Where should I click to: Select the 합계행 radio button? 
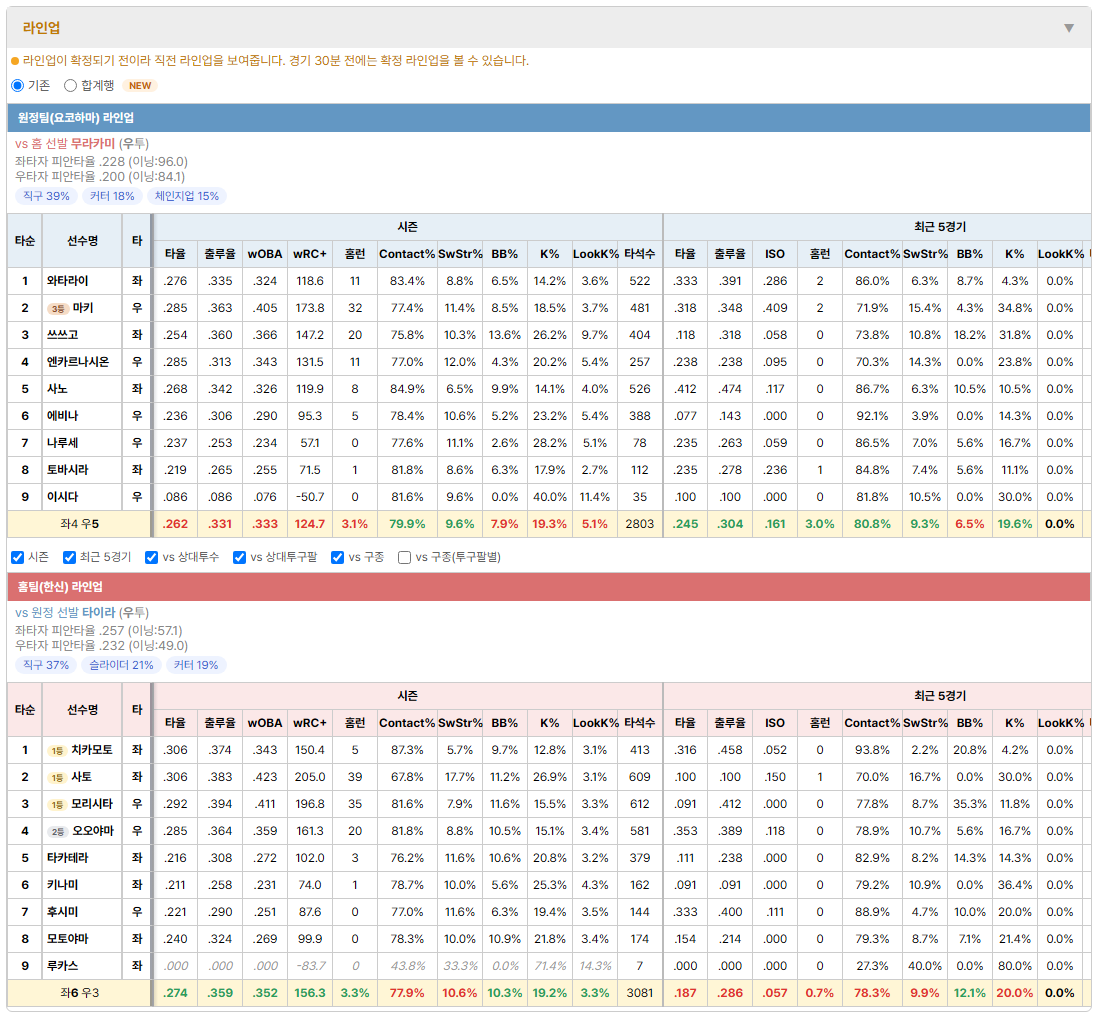[70, 85]
